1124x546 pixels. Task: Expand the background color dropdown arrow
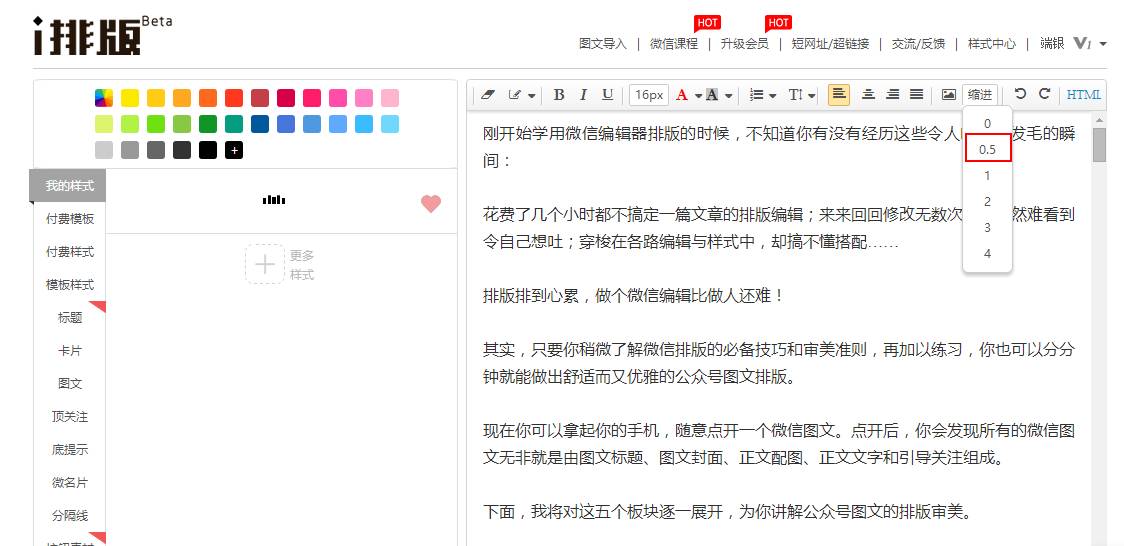pyautogui.click(x=728, y=95)
